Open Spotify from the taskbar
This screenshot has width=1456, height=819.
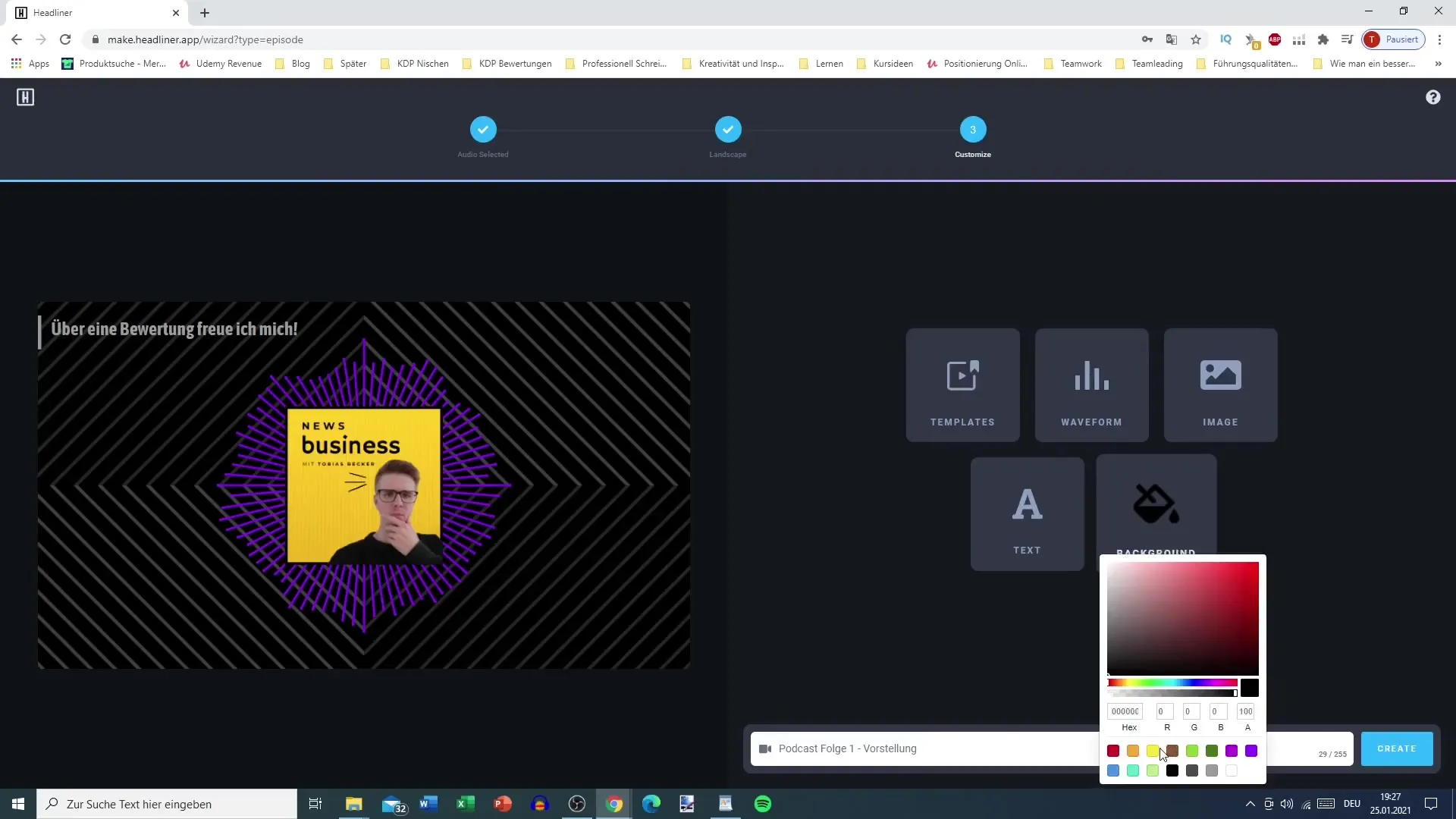pyautogui.click(x=763, y=804)
